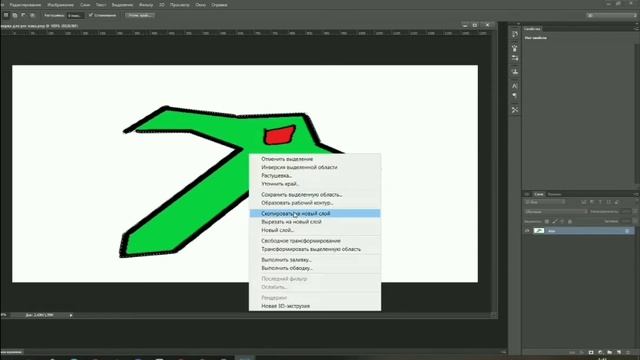The image size is (640, 360).
Task: Choose Скопировать на новый слой menu item
Action: tap(315, 213)
